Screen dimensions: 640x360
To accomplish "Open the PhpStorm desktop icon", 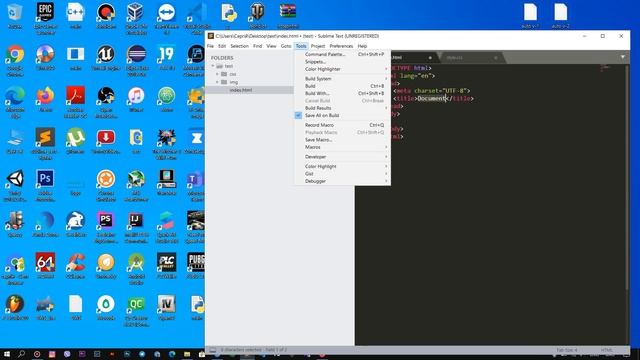I will [106, 227].
